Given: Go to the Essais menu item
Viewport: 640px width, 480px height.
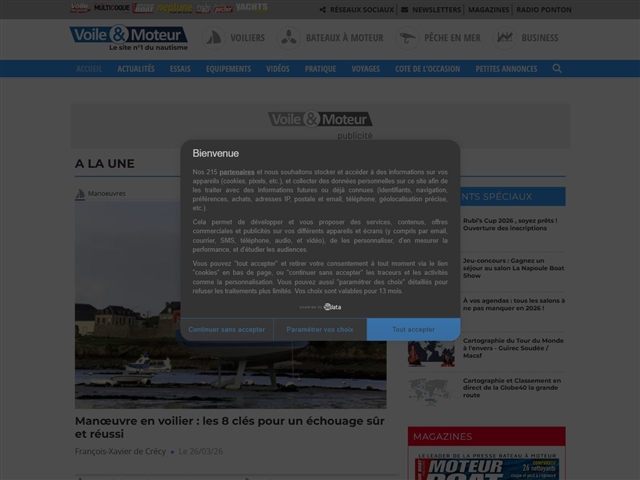Looking at the screenshot, I should [x=180, y=69].
